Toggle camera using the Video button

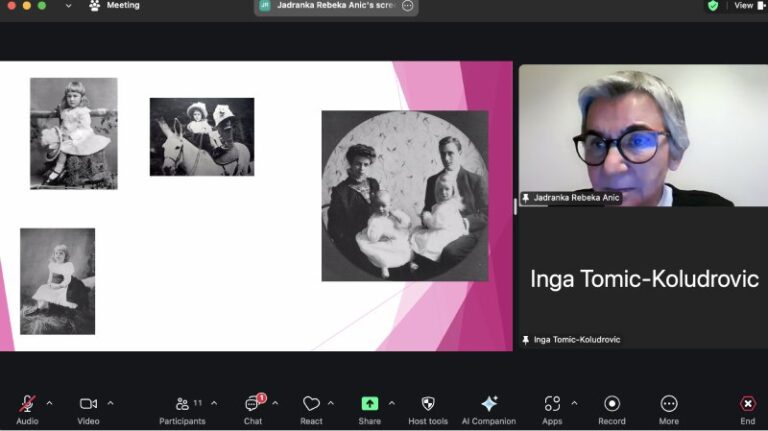(x=88, y=404)
